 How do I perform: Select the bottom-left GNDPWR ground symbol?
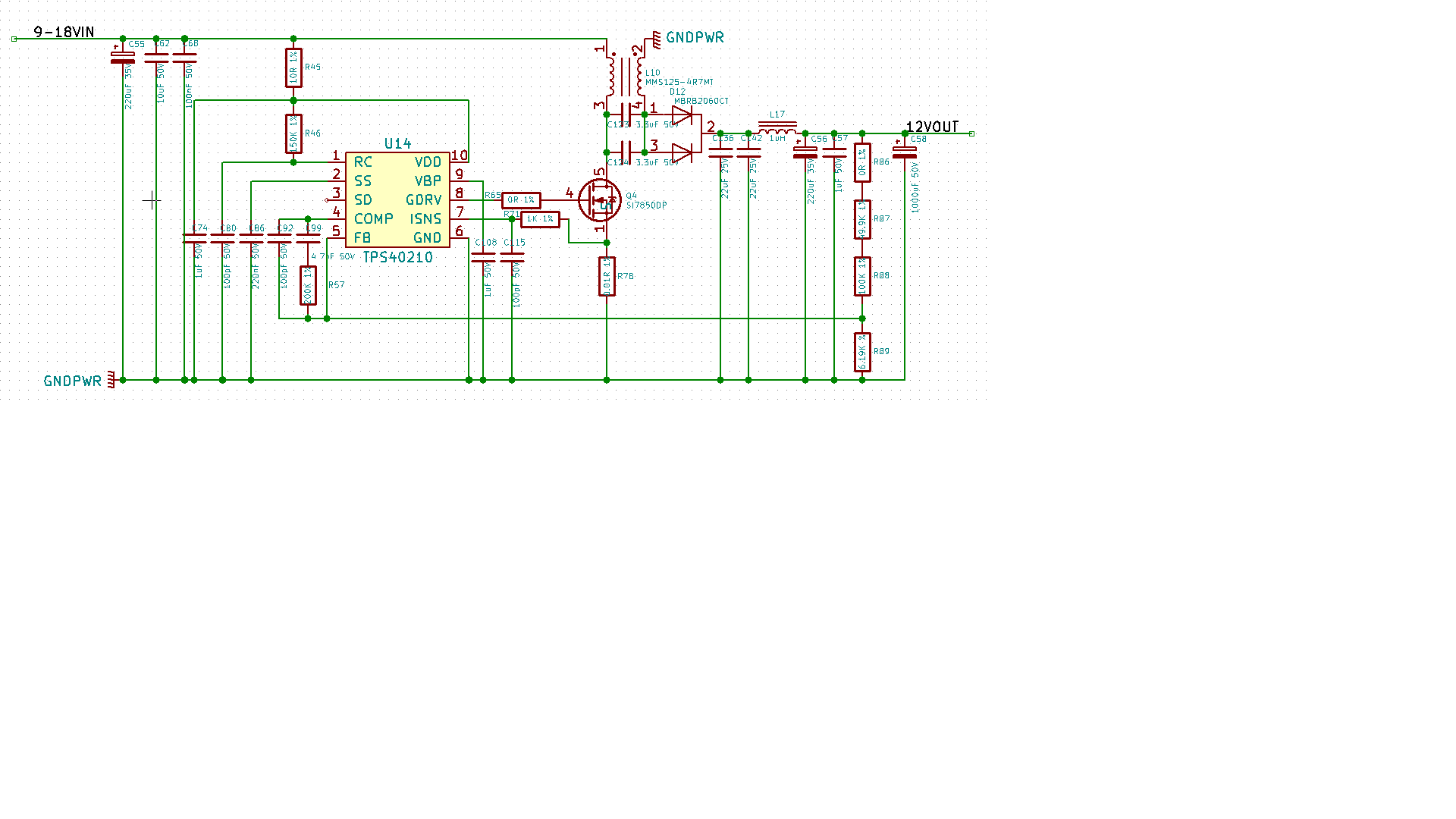click(x=112, y=380)
